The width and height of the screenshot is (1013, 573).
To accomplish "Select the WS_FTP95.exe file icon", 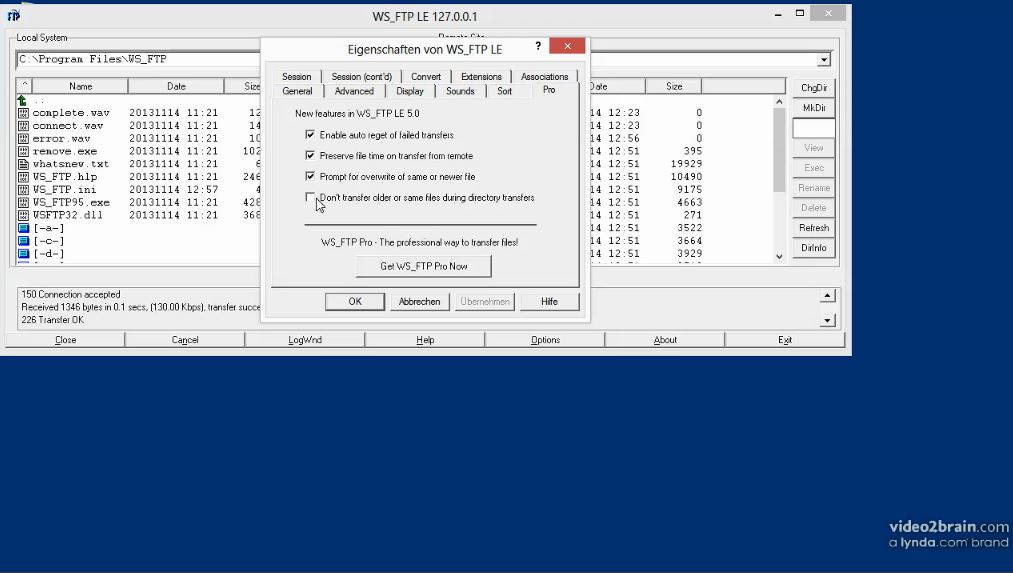I will [23, 202].
